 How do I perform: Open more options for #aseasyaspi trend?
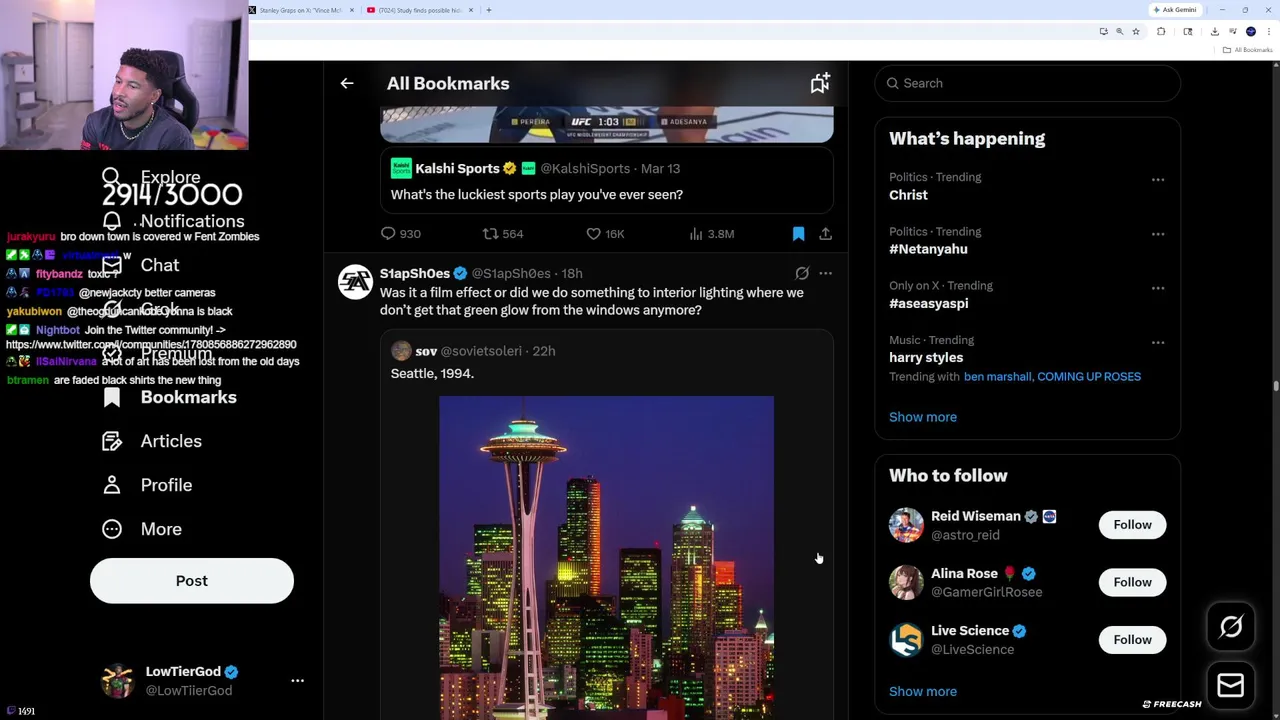(1158, 288)
